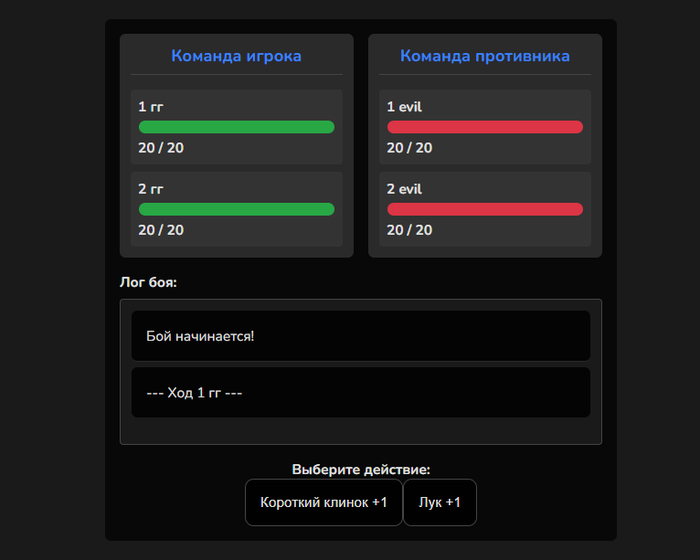Screen dimensions: 700x560
Task: Target the 1 evil enemy name
Action: click(x=405, y=106)
